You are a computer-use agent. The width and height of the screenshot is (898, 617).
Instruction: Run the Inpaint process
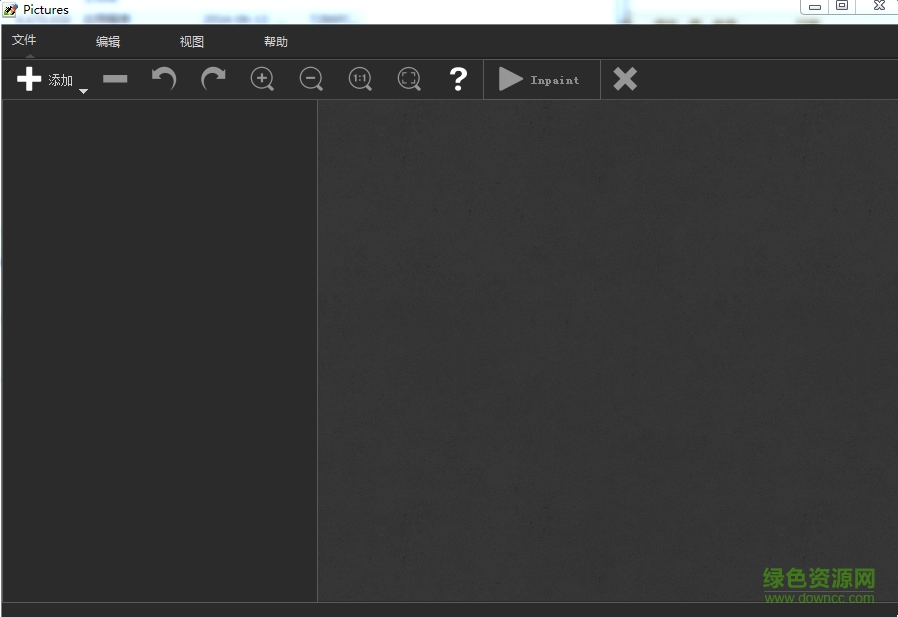pos(540,79)
